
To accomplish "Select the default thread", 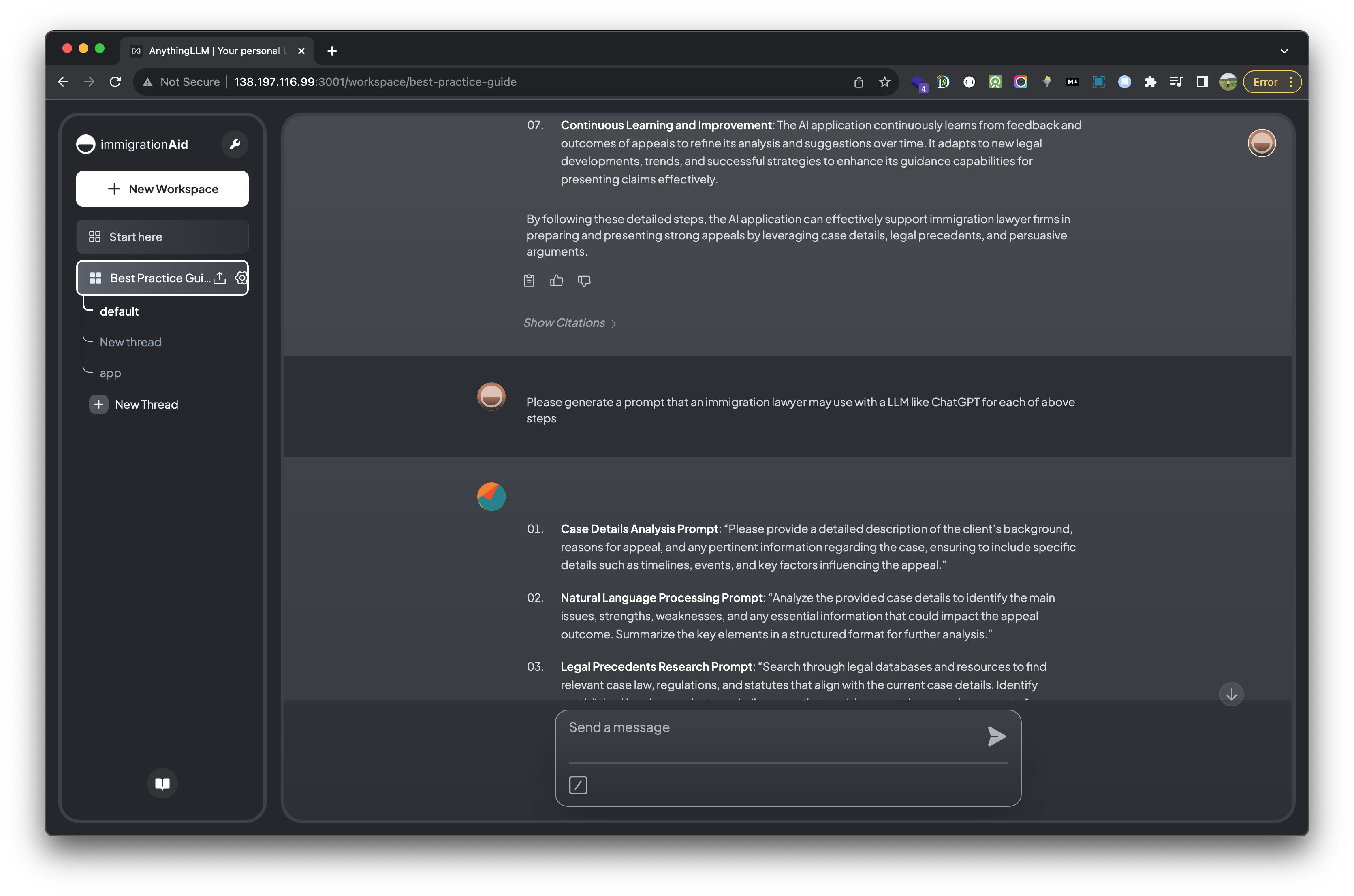I will [x=119, y=311].
